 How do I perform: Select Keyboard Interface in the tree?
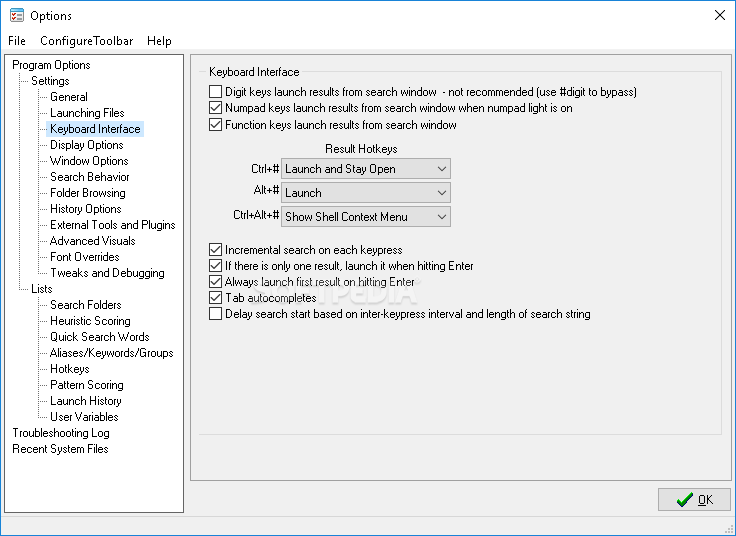pos(95,129)
